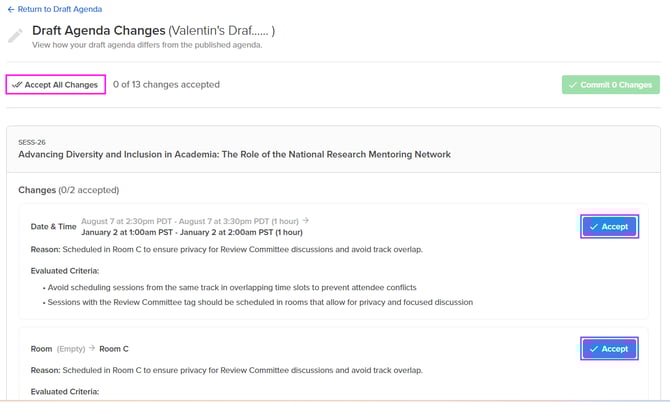This screenshot has width=670, height=402.
Task: Click the Commit 0 Changes button
Action: point(610,85)
